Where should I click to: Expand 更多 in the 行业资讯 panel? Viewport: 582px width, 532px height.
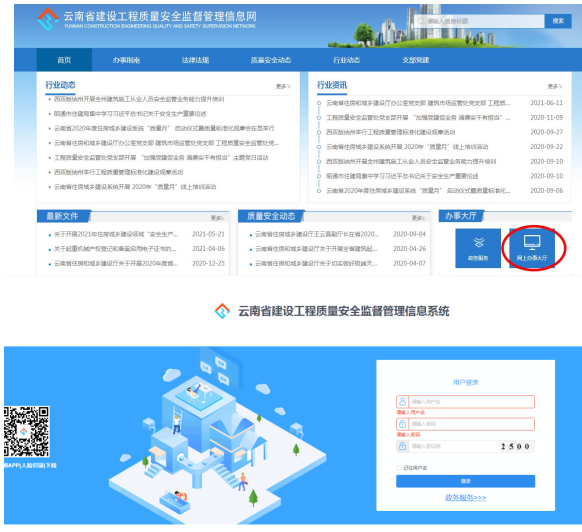click(555, 86)
